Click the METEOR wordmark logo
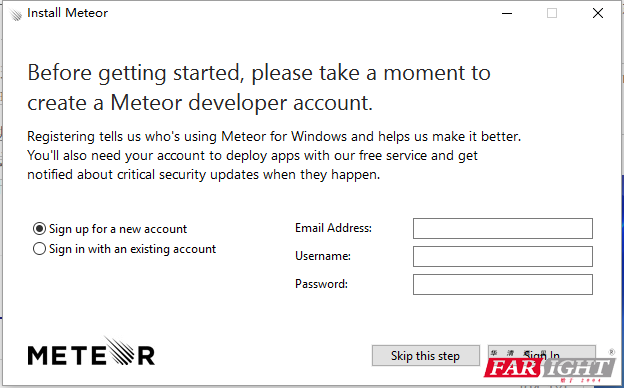This screenshot has width=624, height=388. pyautogui.click(x=91, y=351)
